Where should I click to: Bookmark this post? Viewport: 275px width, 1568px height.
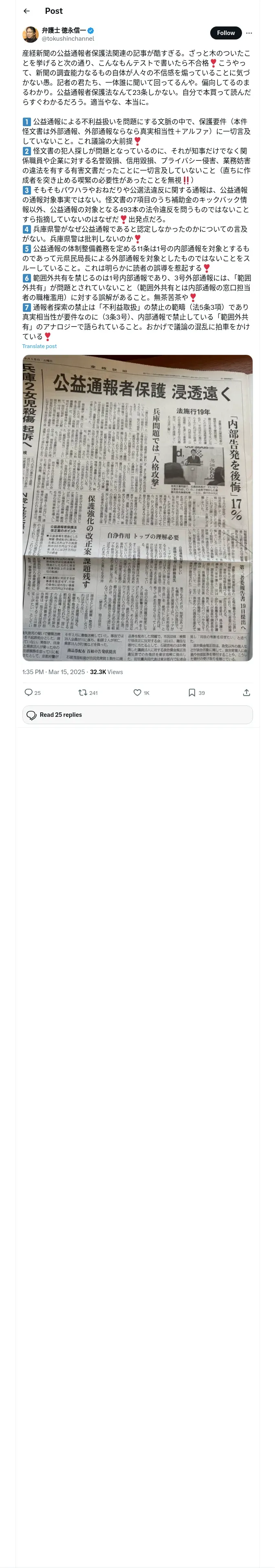[x=191, y=692]
